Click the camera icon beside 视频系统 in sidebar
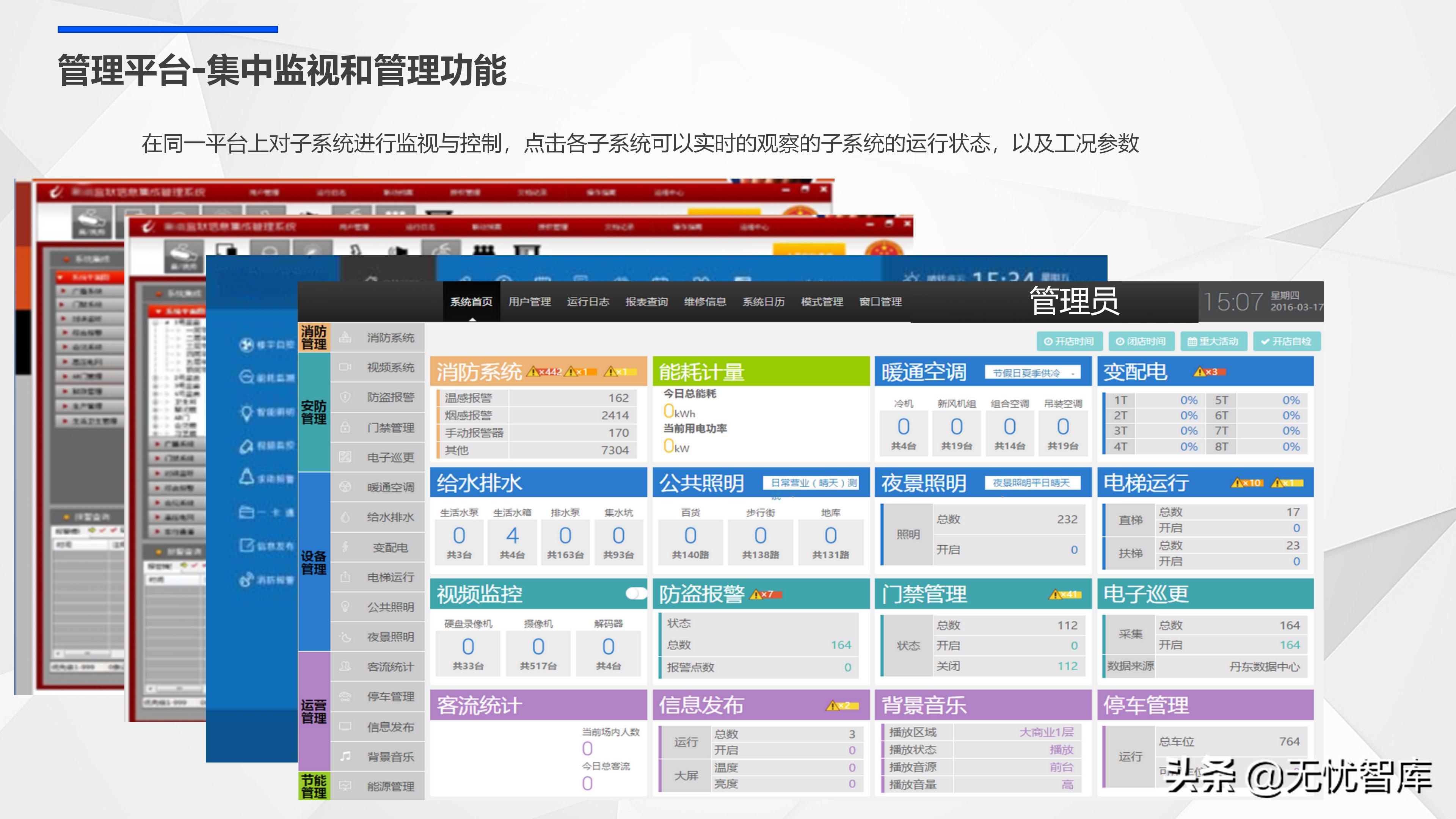Screen dimensions: 1456x819 [345, 367]
